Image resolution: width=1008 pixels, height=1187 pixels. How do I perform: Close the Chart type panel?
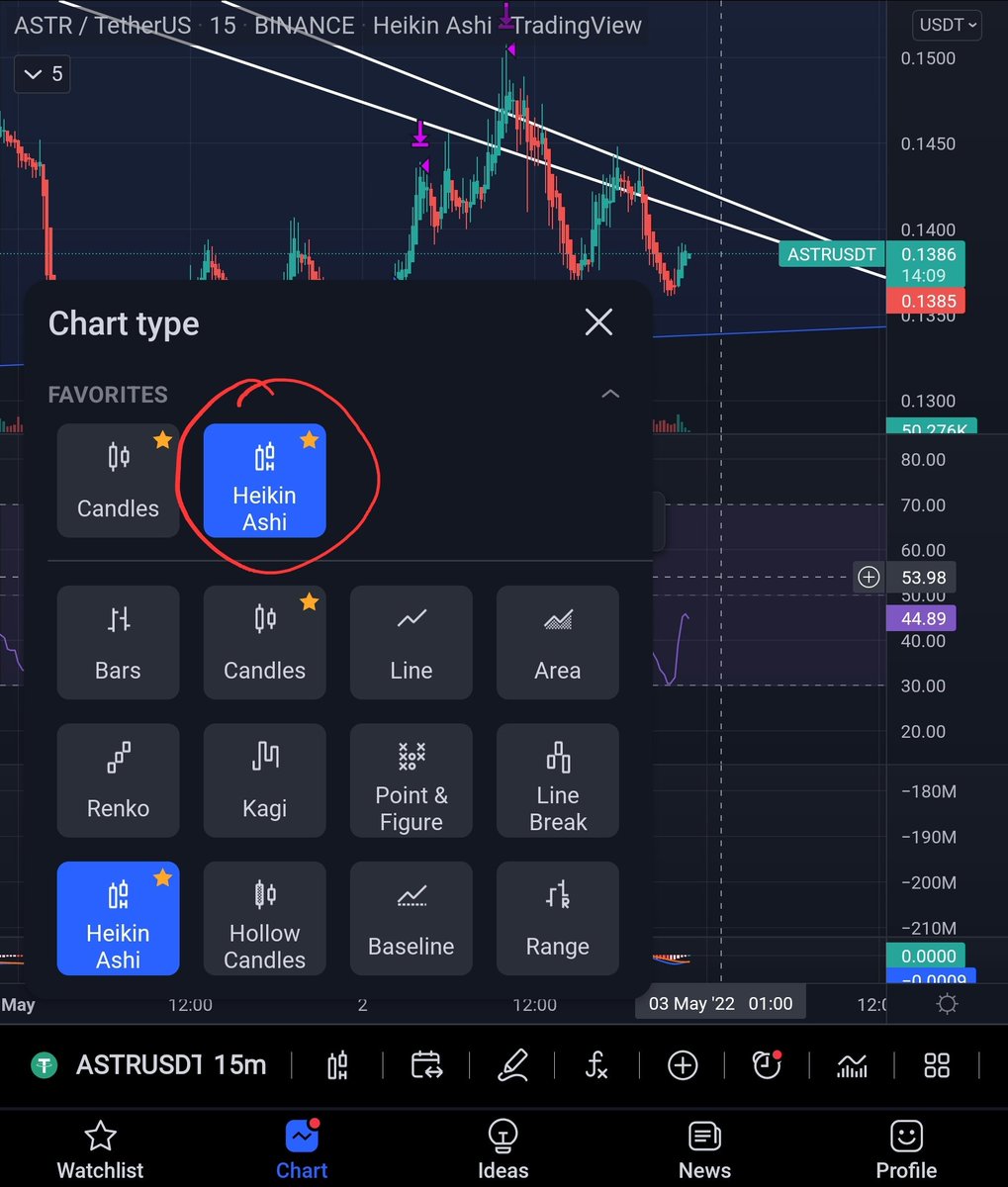(x=598, y=321)
